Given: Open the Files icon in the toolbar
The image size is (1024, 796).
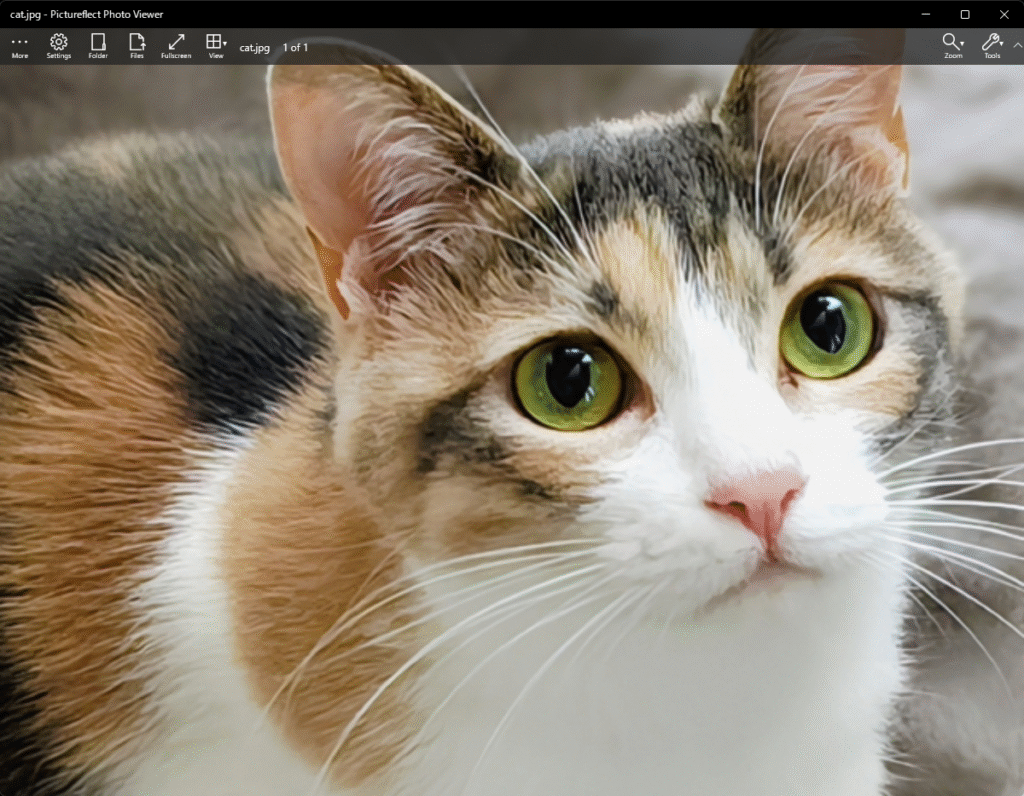Looking at the screenshot, I should pyautogui.click(x=136, y=46).
